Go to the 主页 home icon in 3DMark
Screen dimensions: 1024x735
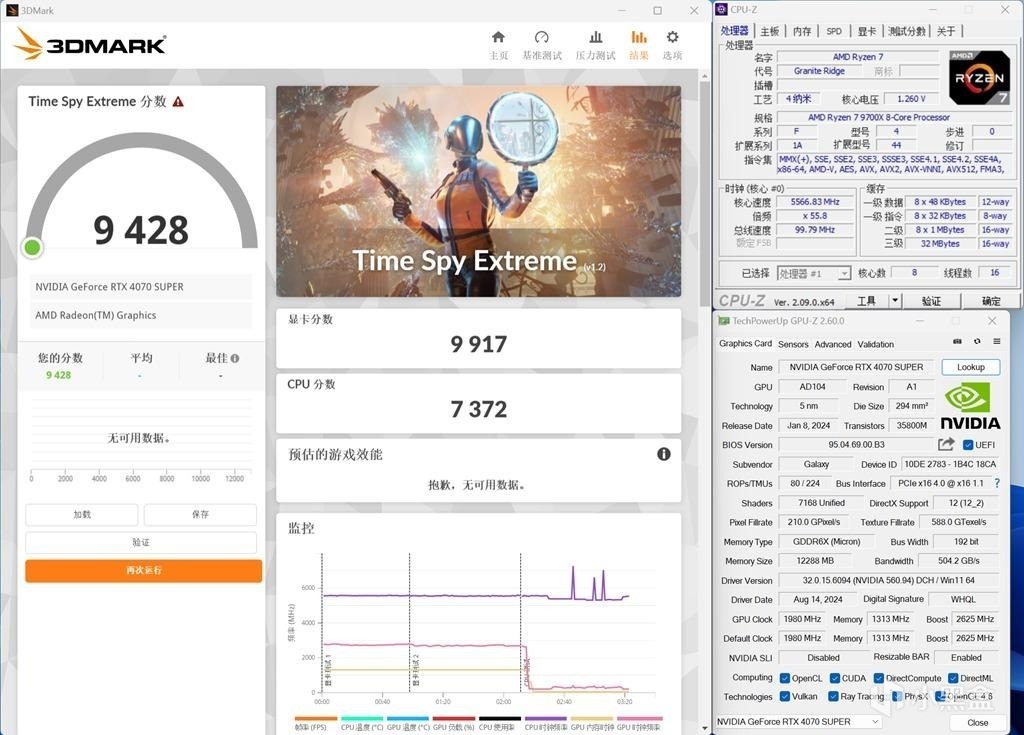pyautogui.click(x=498, y=37)
